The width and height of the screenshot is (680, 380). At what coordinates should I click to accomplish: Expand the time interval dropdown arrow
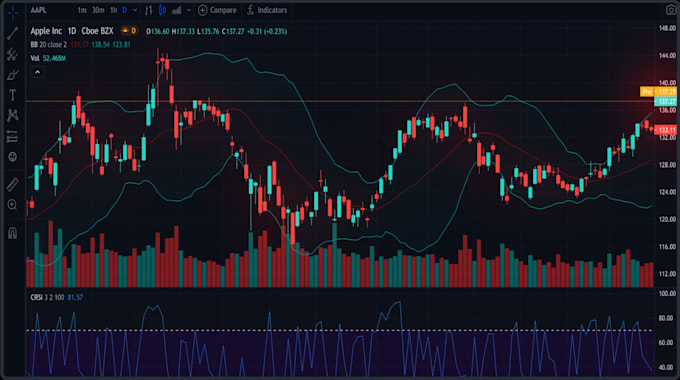135,10
